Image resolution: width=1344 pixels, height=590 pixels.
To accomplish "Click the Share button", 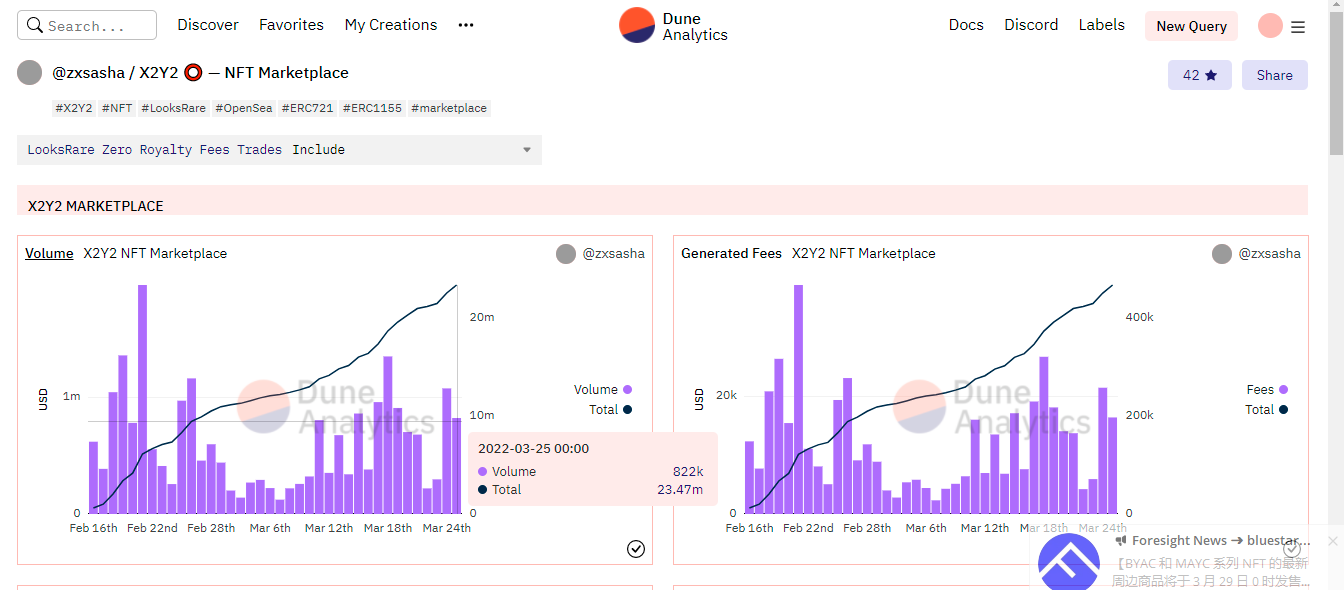I will pos(1274,75).
